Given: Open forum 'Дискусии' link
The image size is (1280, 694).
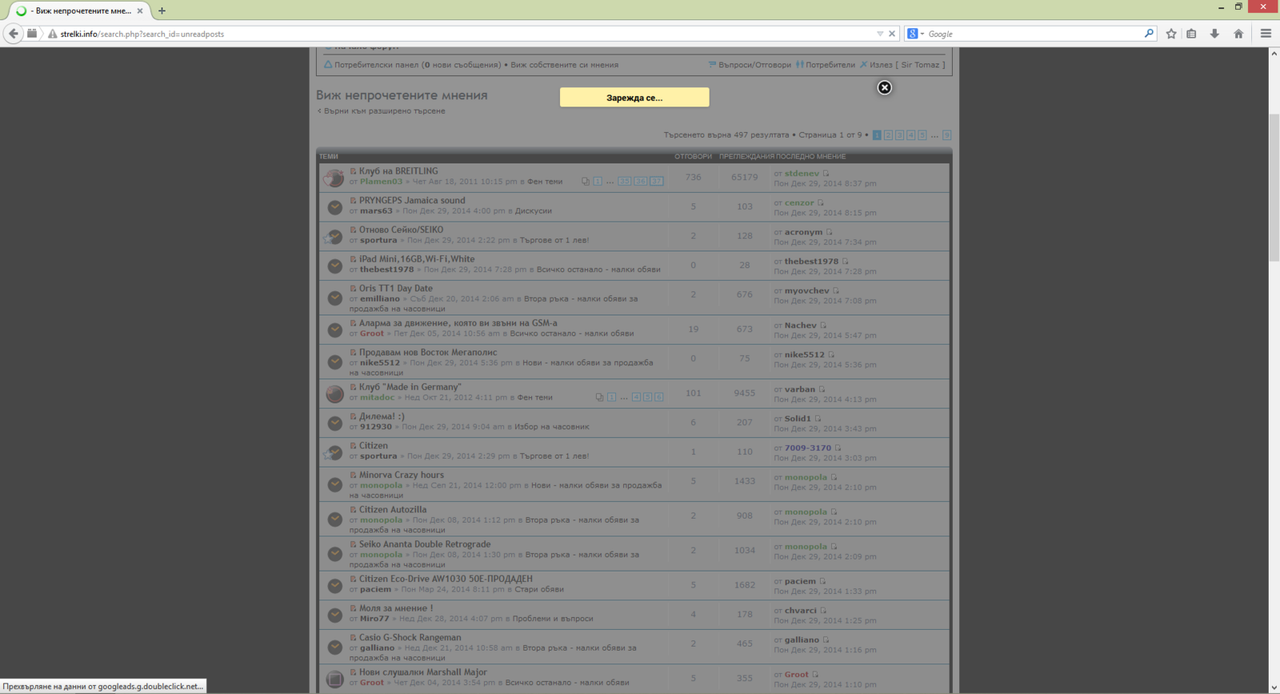Looking at the screenshot, I should pos(533,211).
